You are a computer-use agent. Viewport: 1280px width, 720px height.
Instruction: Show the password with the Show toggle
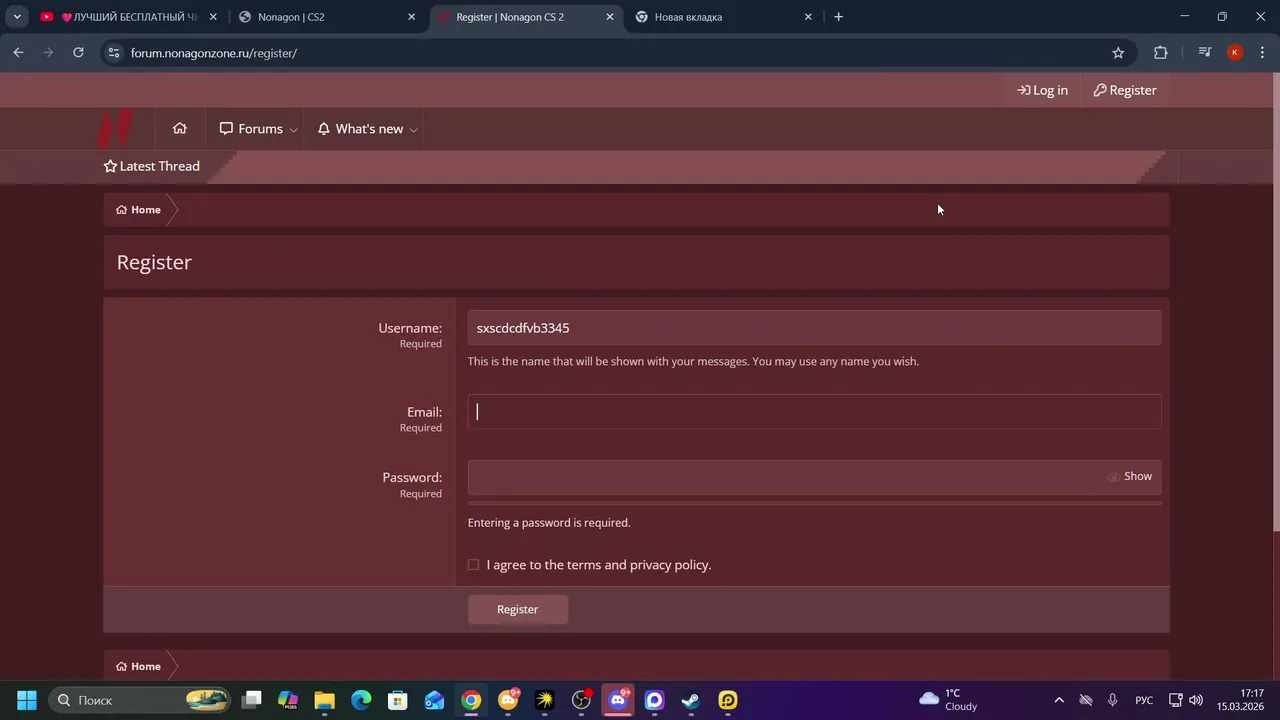(1130, 477)
